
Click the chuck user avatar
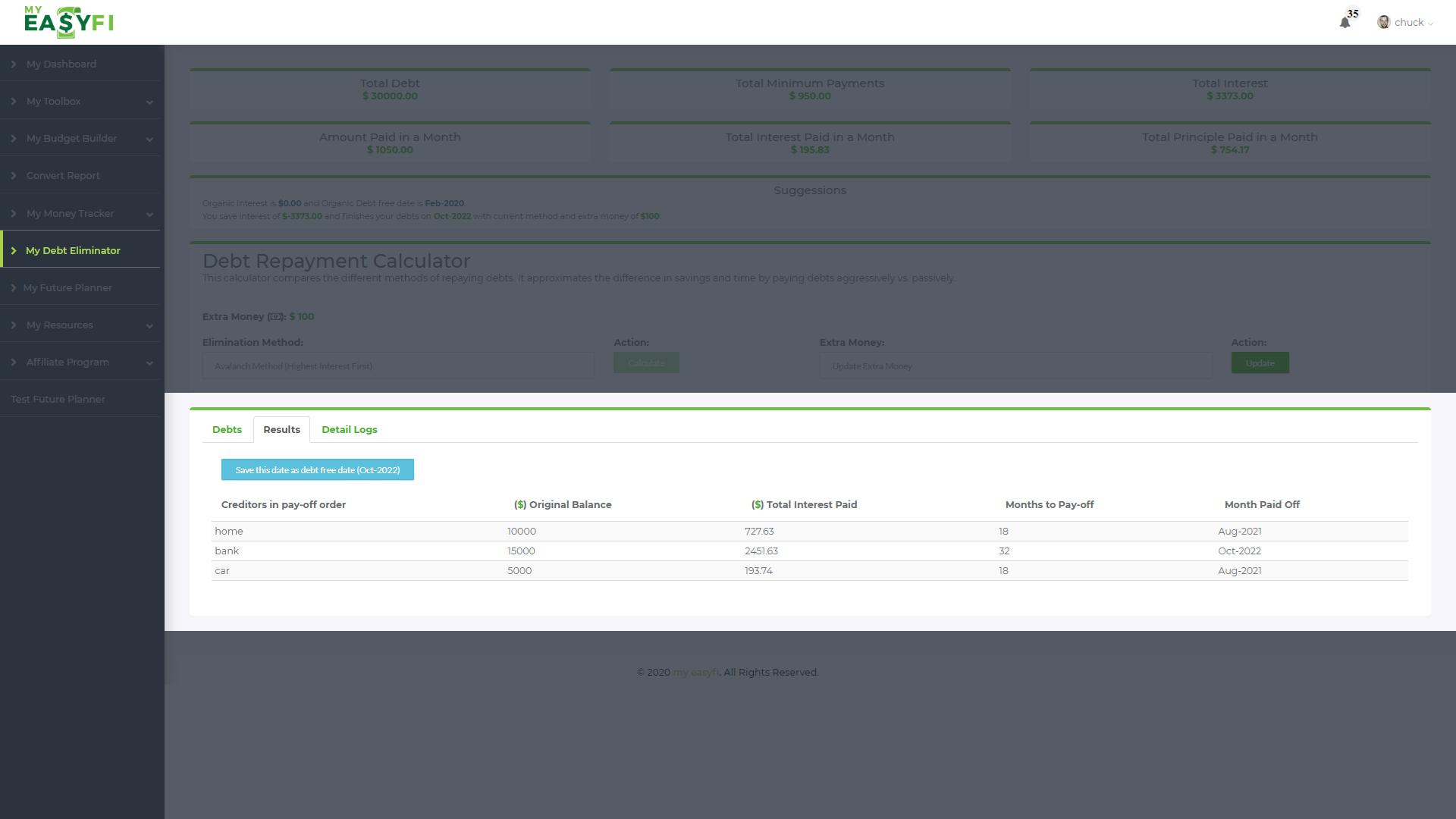[1383, 22]
